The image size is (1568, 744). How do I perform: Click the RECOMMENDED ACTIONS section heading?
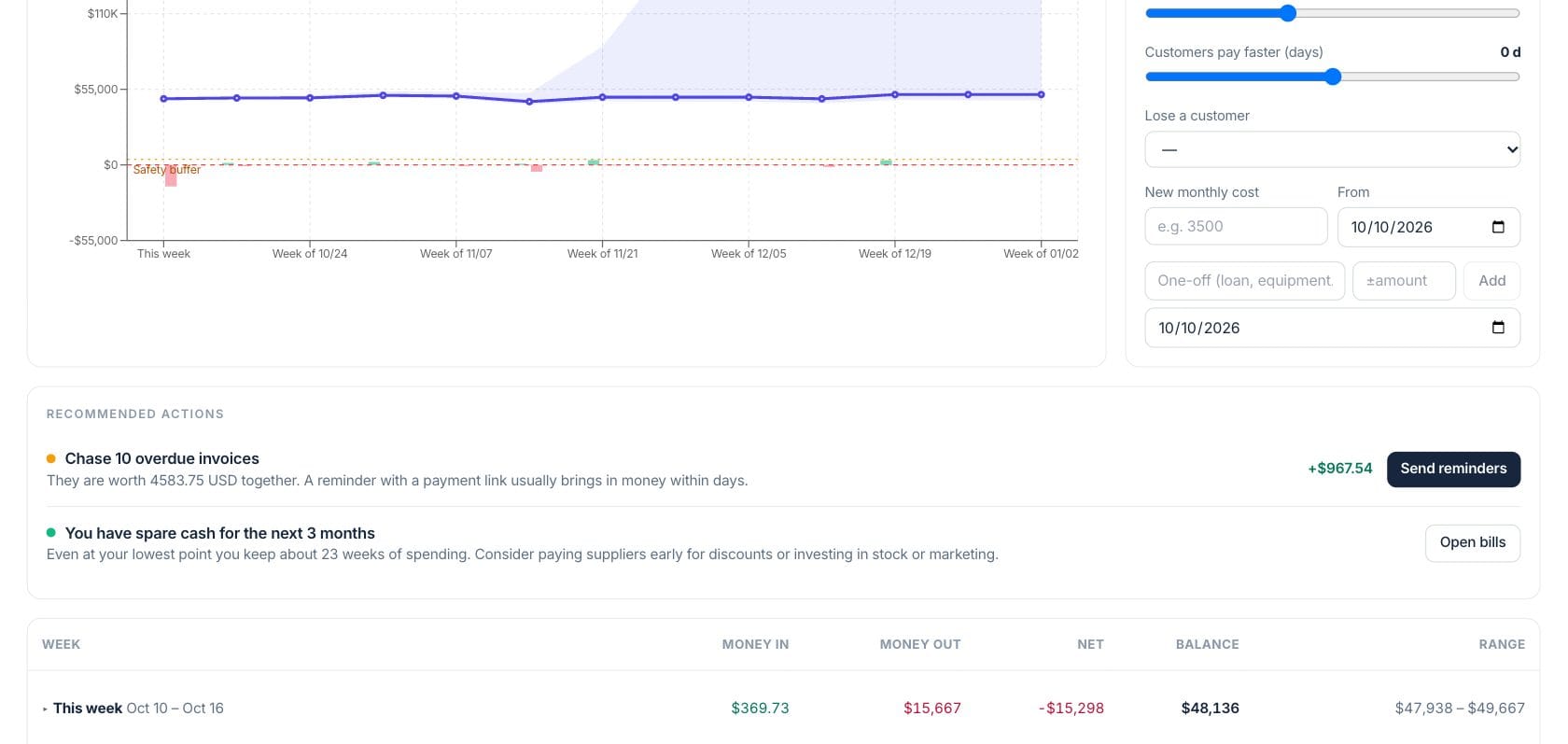pos(135,414)
